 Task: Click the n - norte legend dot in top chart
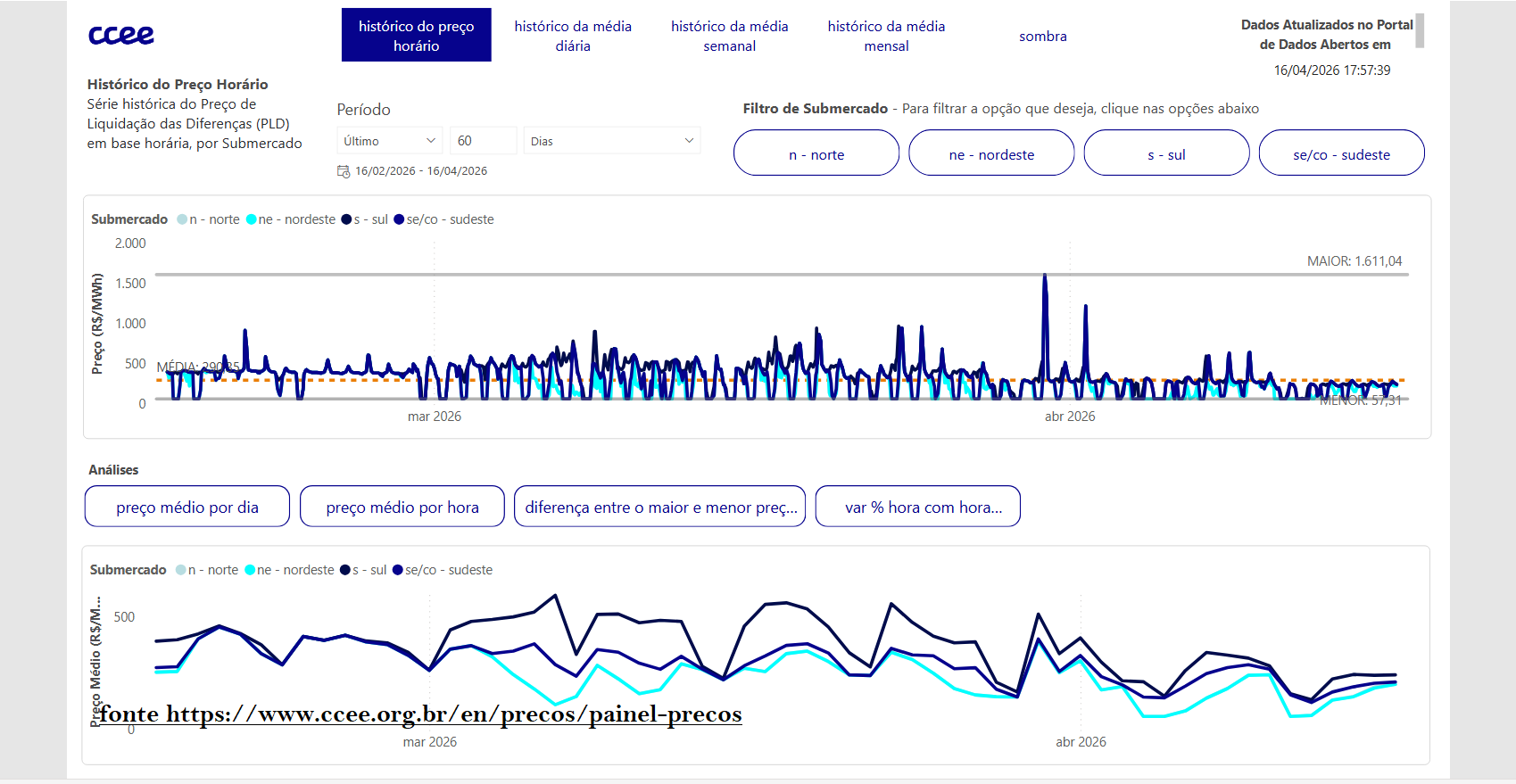pos(182,219)
